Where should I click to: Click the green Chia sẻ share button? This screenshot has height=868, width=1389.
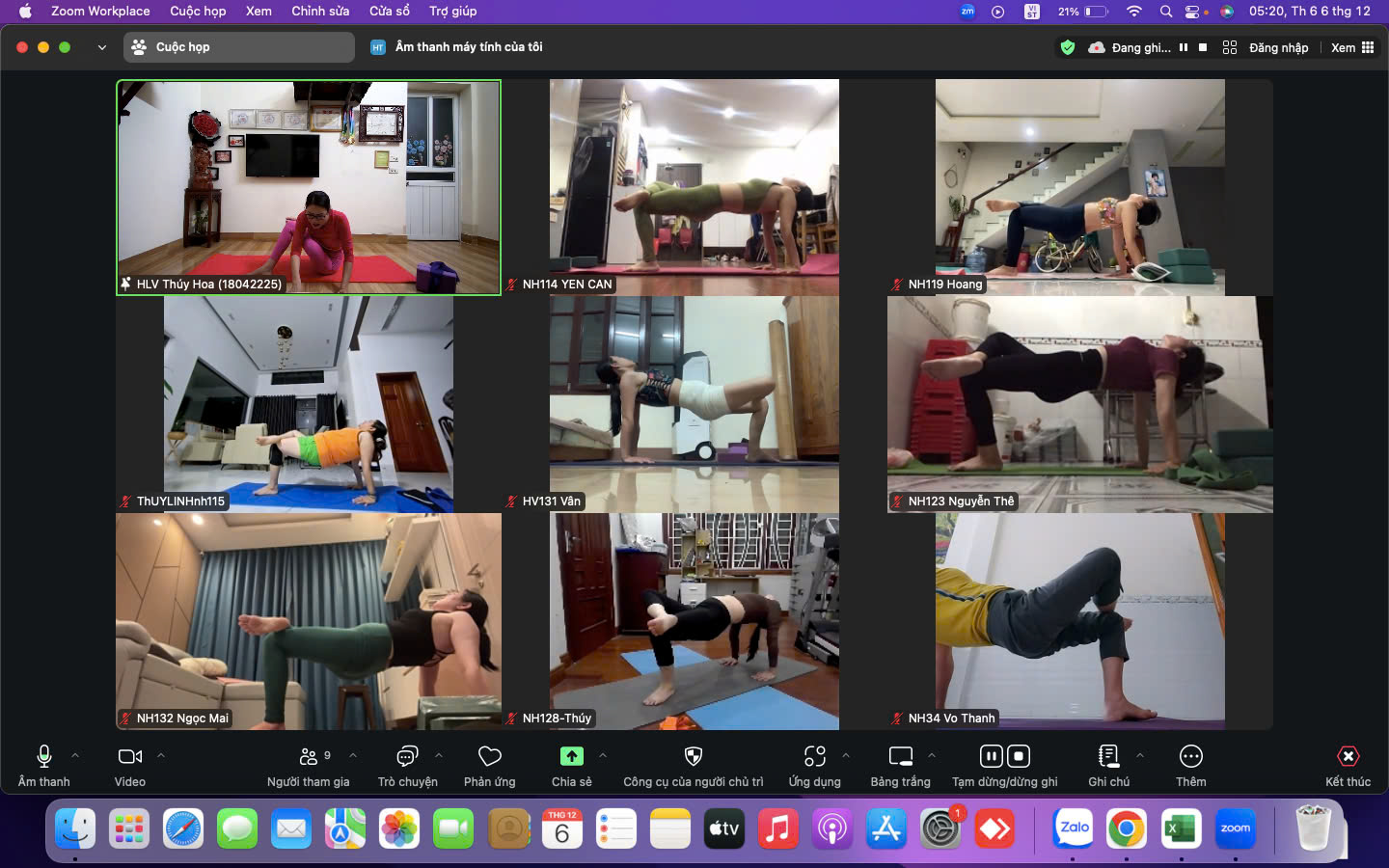(572, 757)
